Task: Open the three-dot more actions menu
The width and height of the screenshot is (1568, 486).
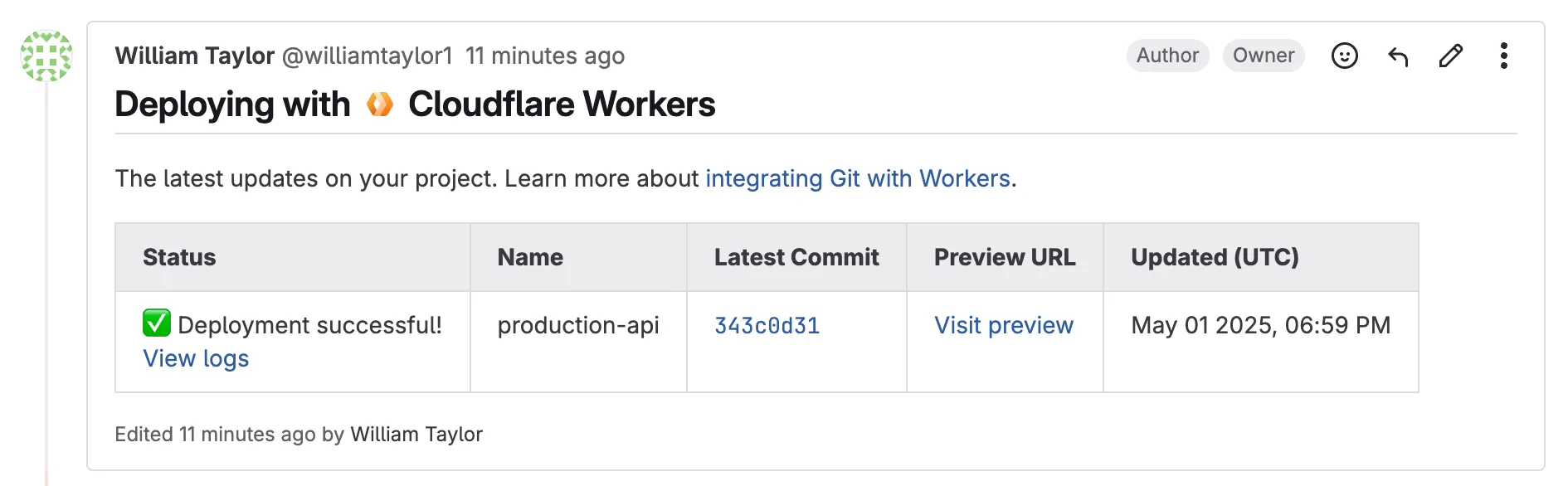Action: click(1503, 56)
